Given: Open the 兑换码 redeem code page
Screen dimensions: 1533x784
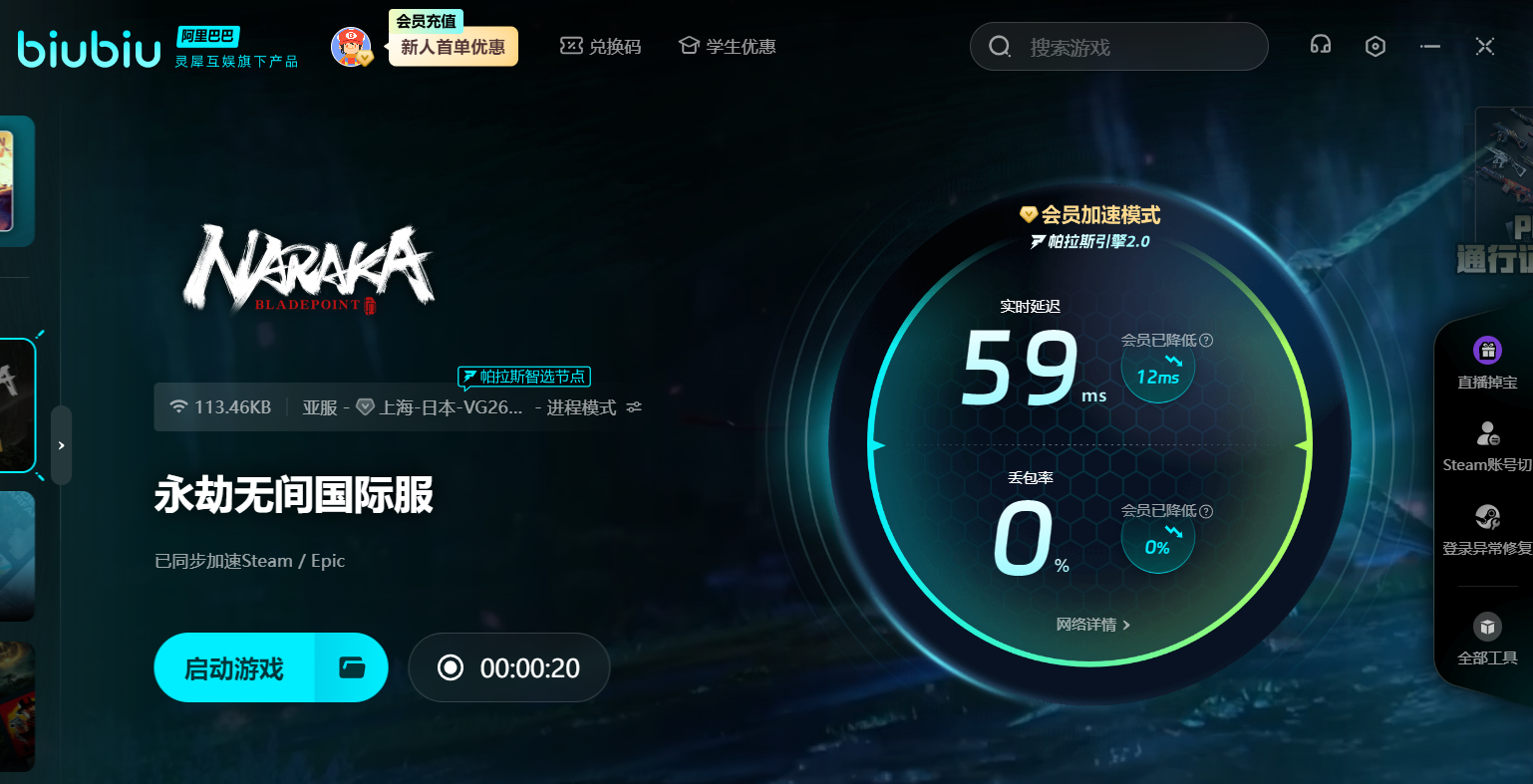Looking at the screenshot, I should (601, 46).
